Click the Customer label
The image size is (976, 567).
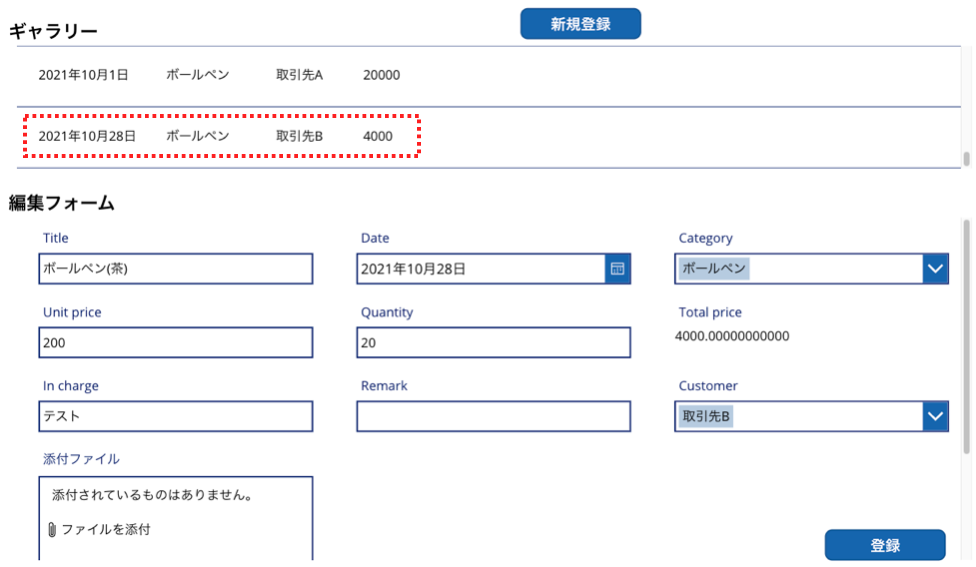[708, 386]
